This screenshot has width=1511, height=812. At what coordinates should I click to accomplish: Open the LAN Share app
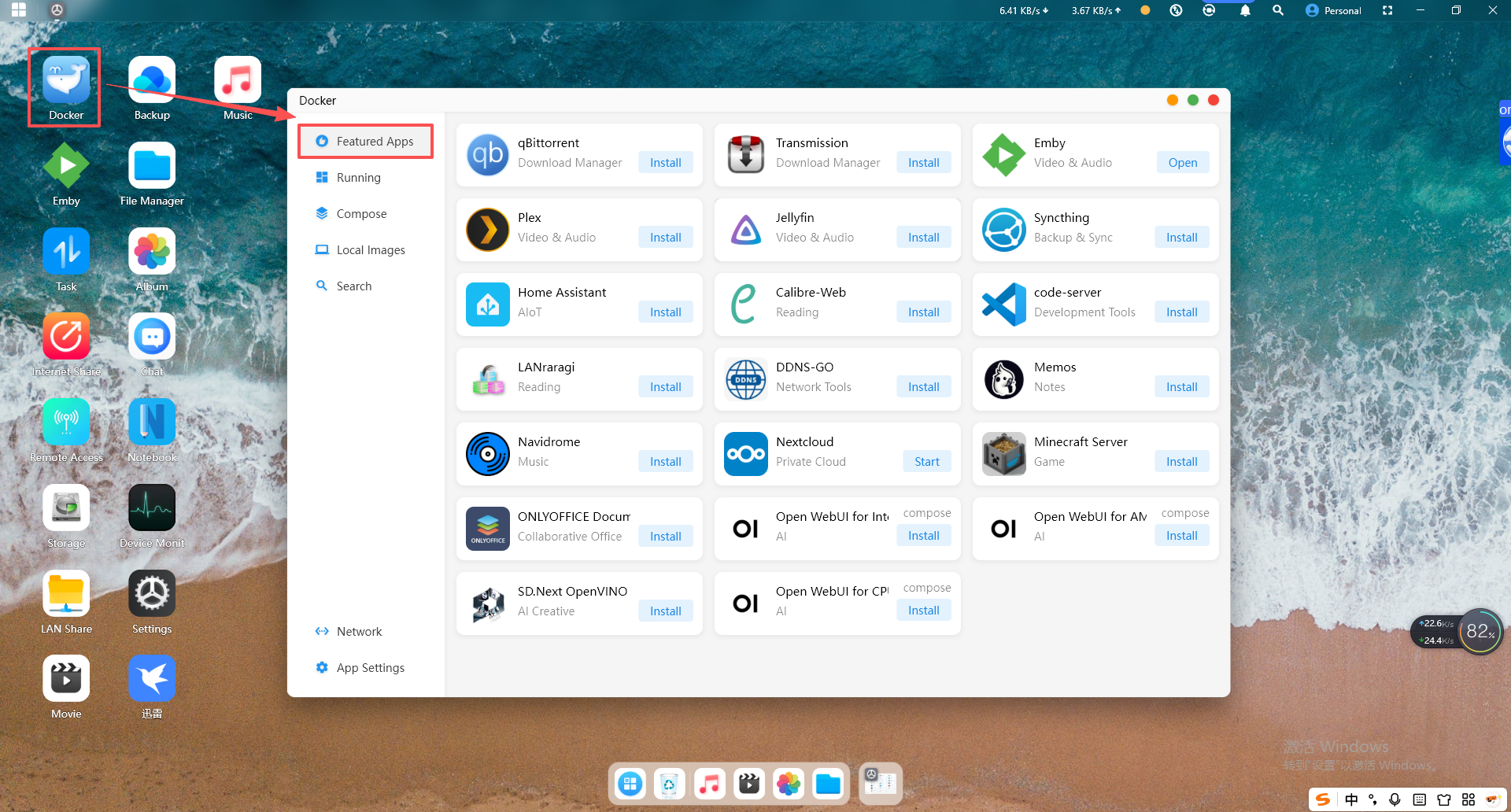point(66,593)
